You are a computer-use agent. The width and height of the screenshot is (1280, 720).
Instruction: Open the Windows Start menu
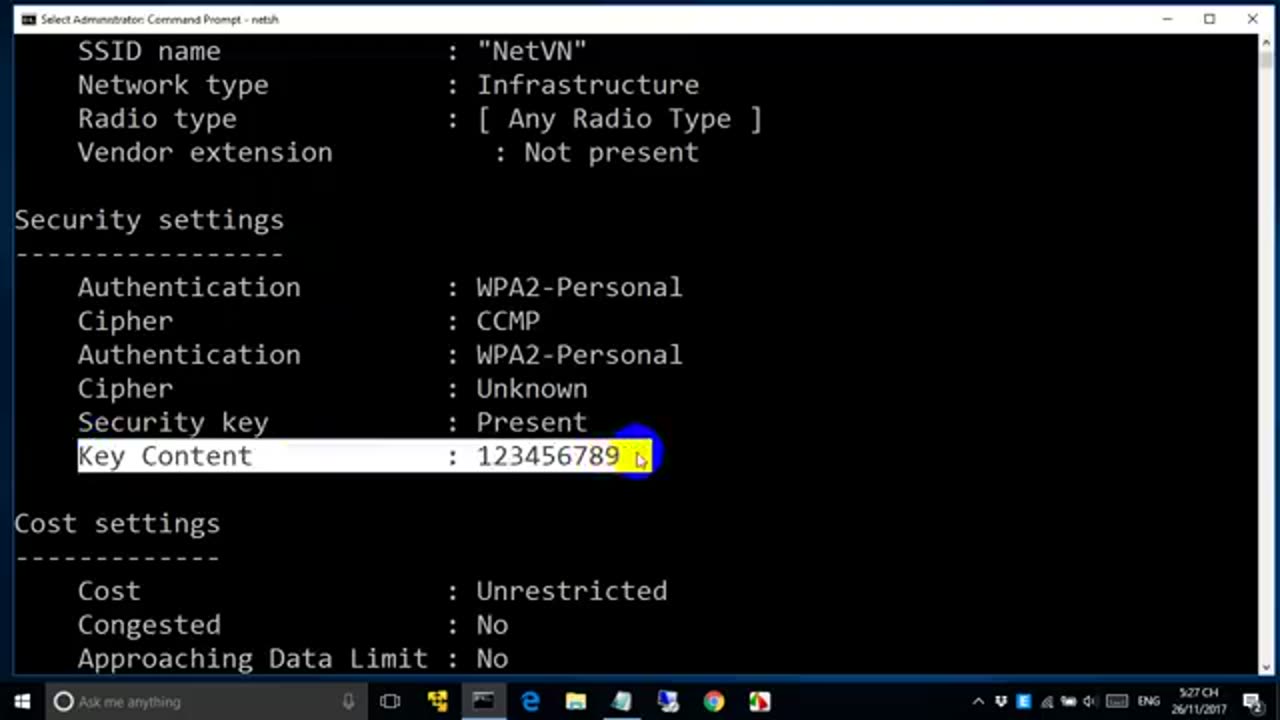tap(22, 702)
